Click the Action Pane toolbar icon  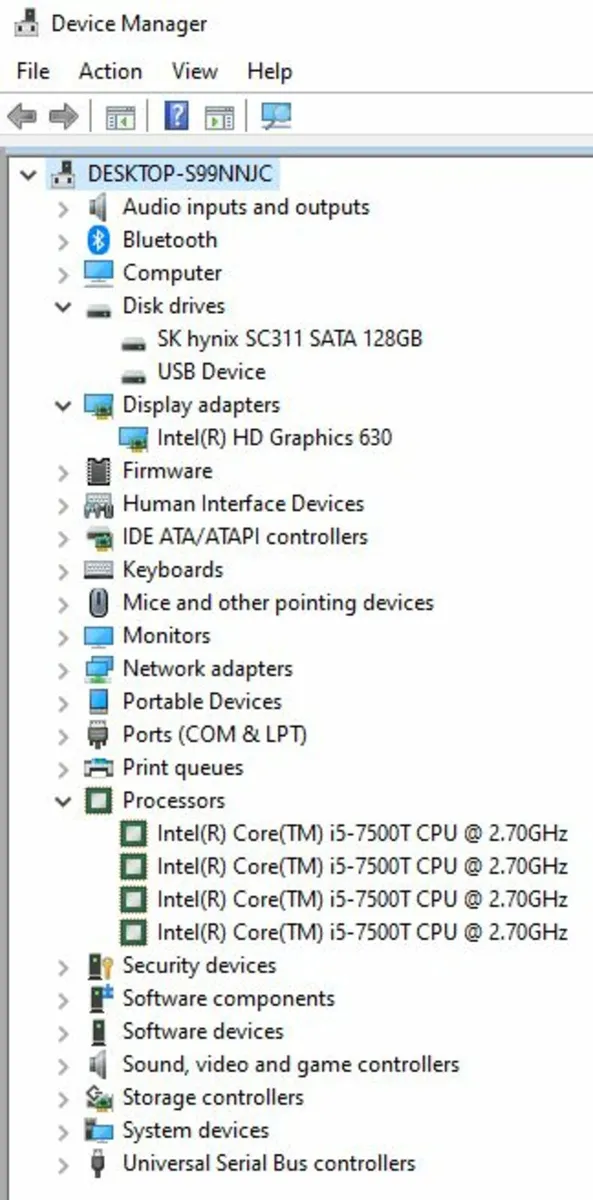(x=219, y=117)
